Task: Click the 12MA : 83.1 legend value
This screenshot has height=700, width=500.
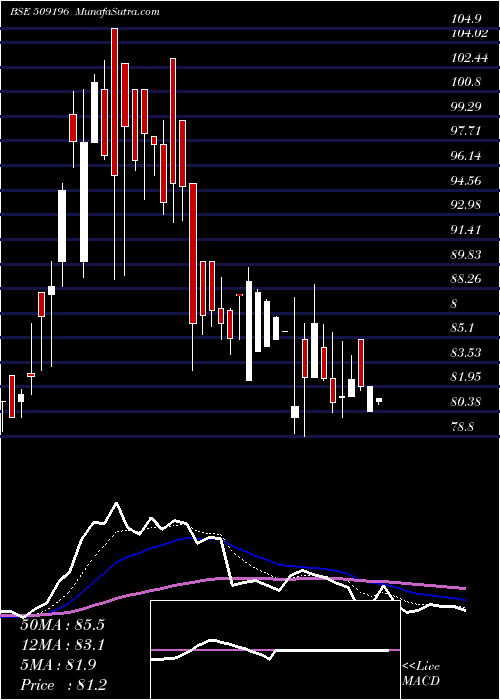Action: coord(63,645)
